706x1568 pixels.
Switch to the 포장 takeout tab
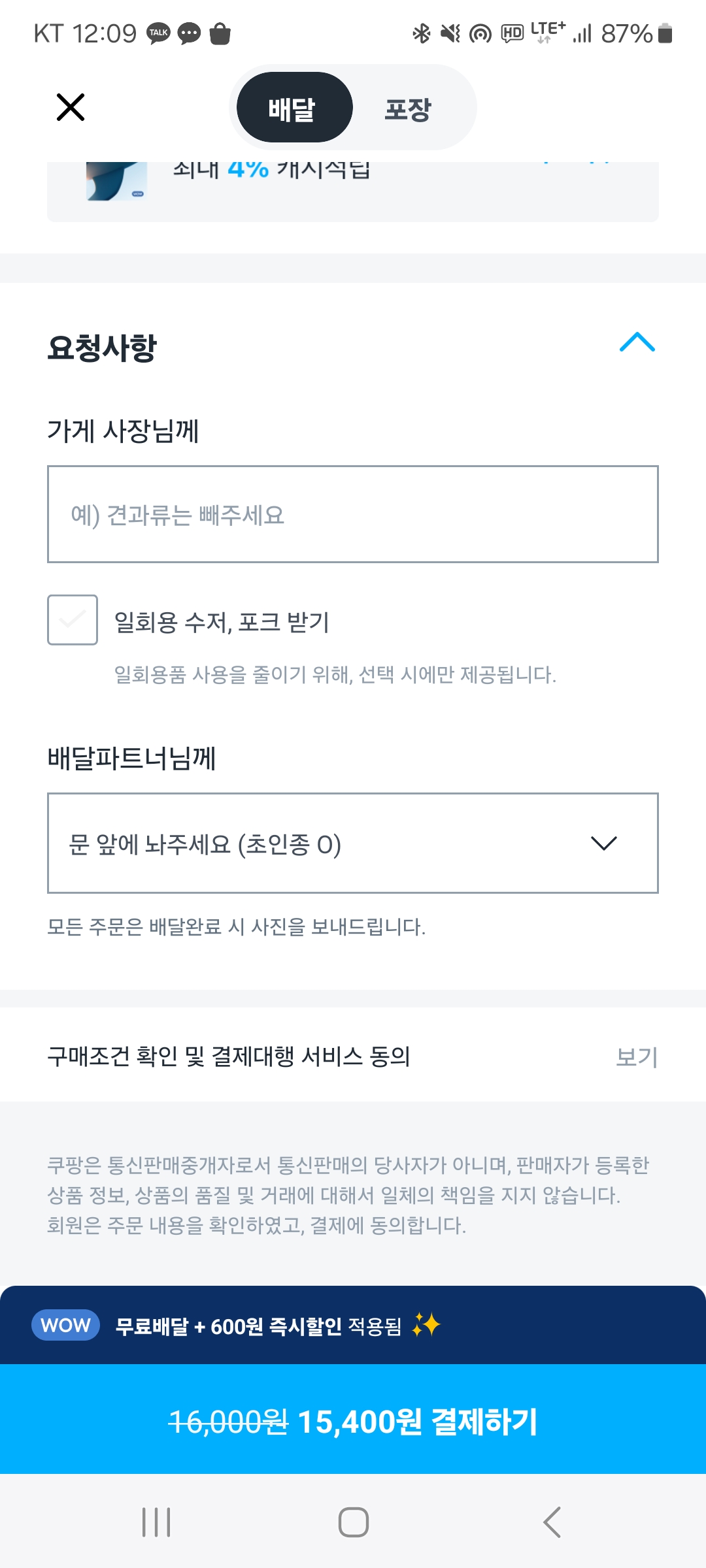point(408,108)
